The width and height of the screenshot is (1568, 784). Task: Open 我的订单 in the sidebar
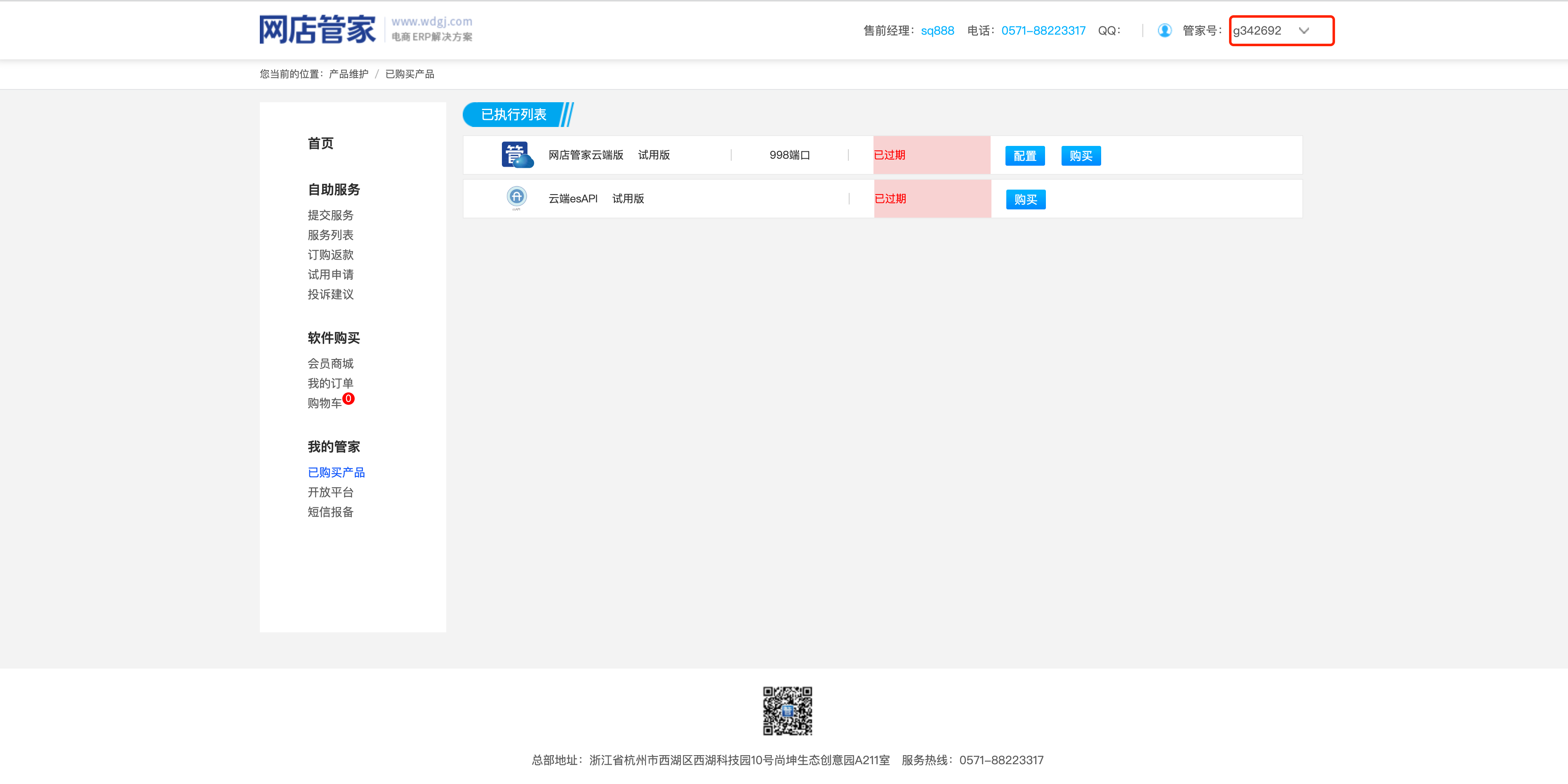click(330, 383)
